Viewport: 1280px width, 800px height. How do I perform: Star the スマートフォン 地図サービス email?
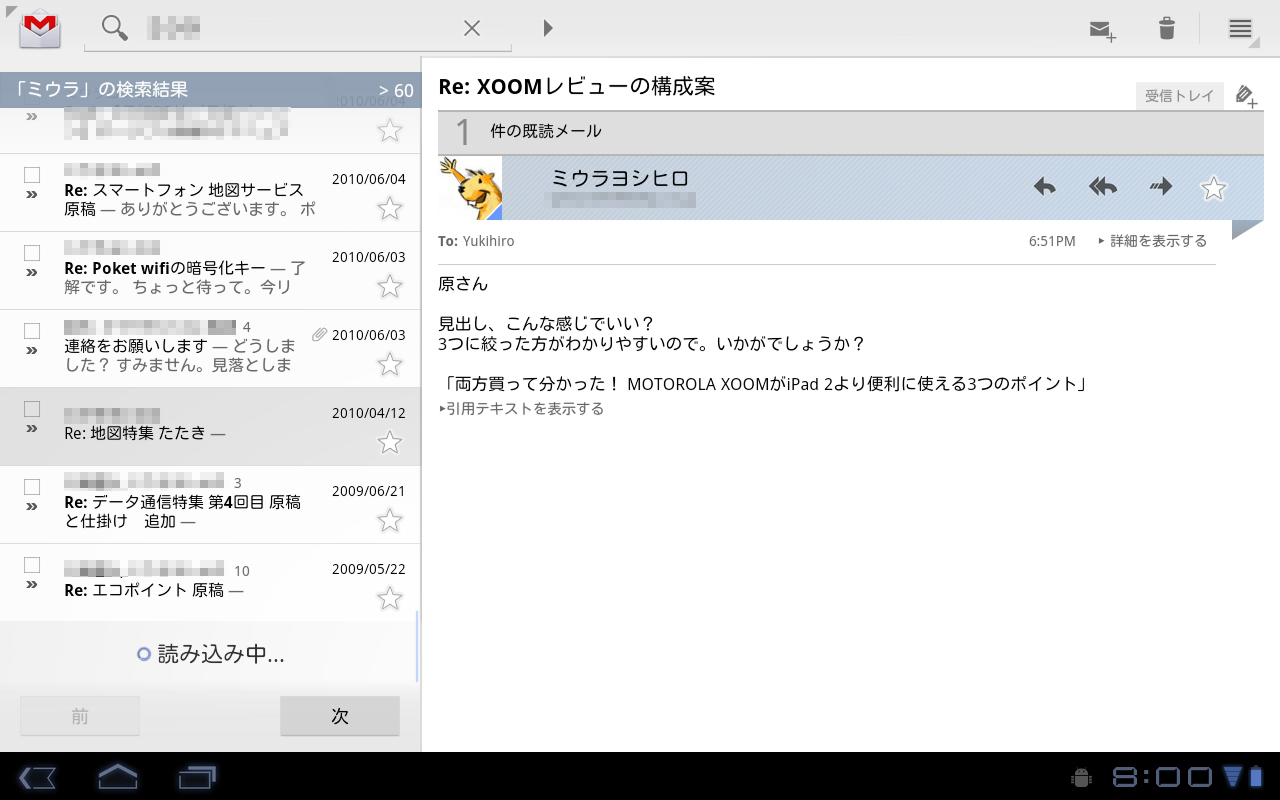390,208
